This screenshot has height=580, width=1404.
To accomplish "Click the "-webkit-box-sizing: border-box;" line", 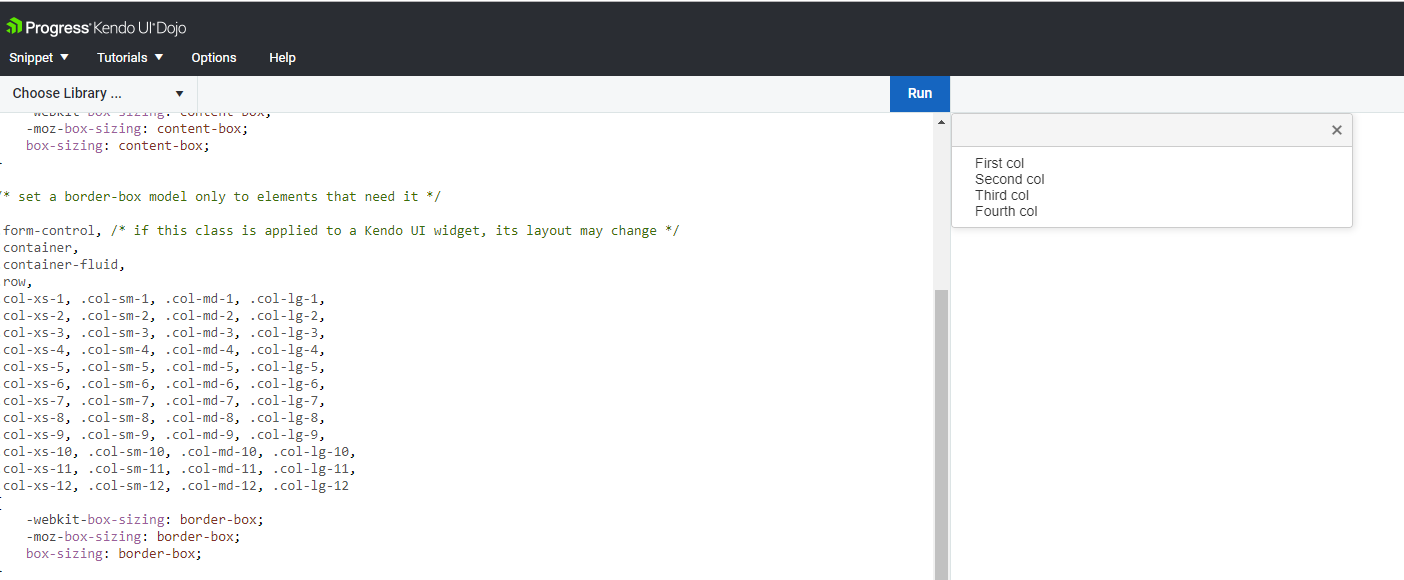I will coord(145,520).
